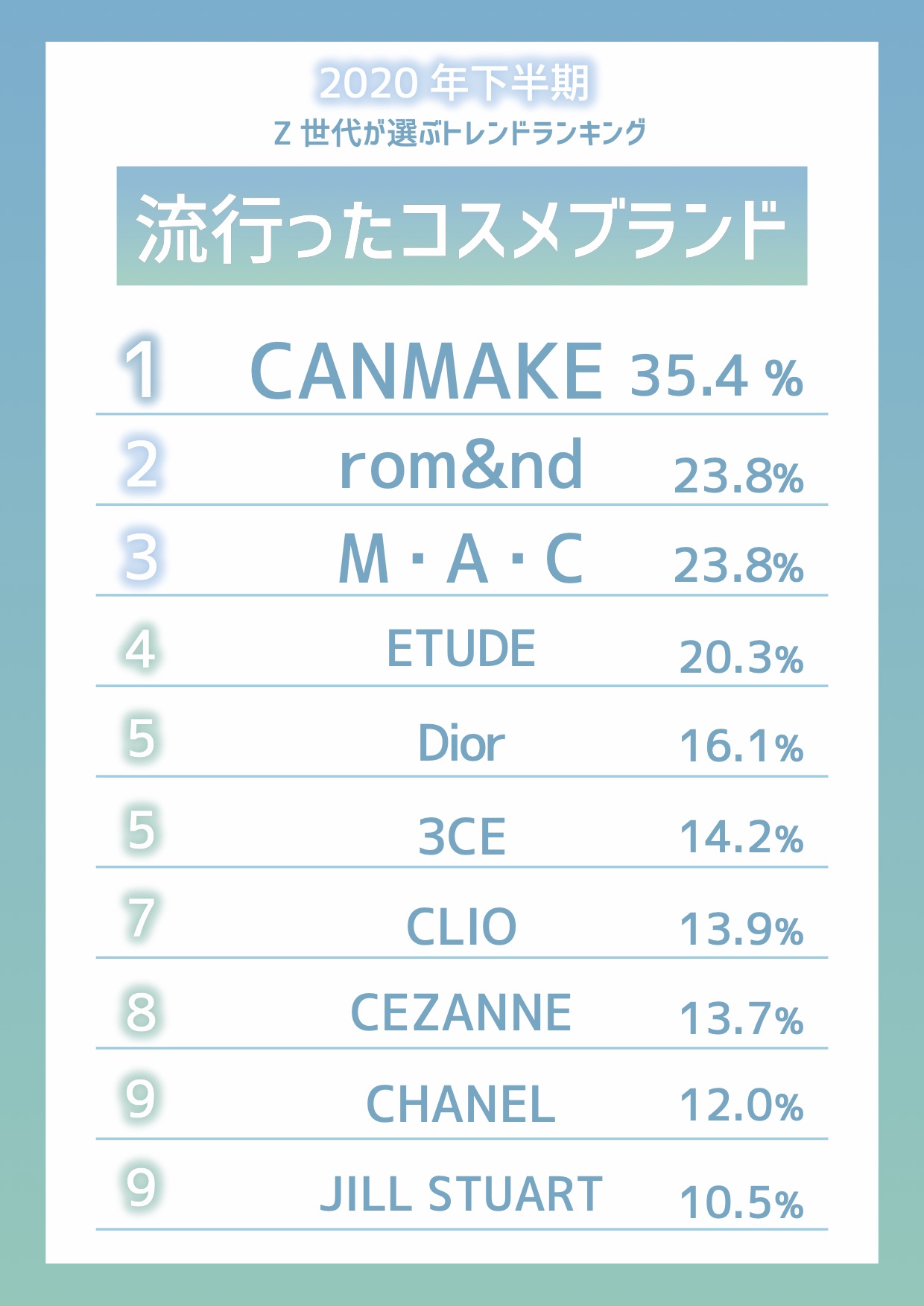The width and height of the screenshot is (924, 1306).
Task: Click the Z 世代が選ぶトレンドランキング subtitle
Action: [x=460, y=133]
